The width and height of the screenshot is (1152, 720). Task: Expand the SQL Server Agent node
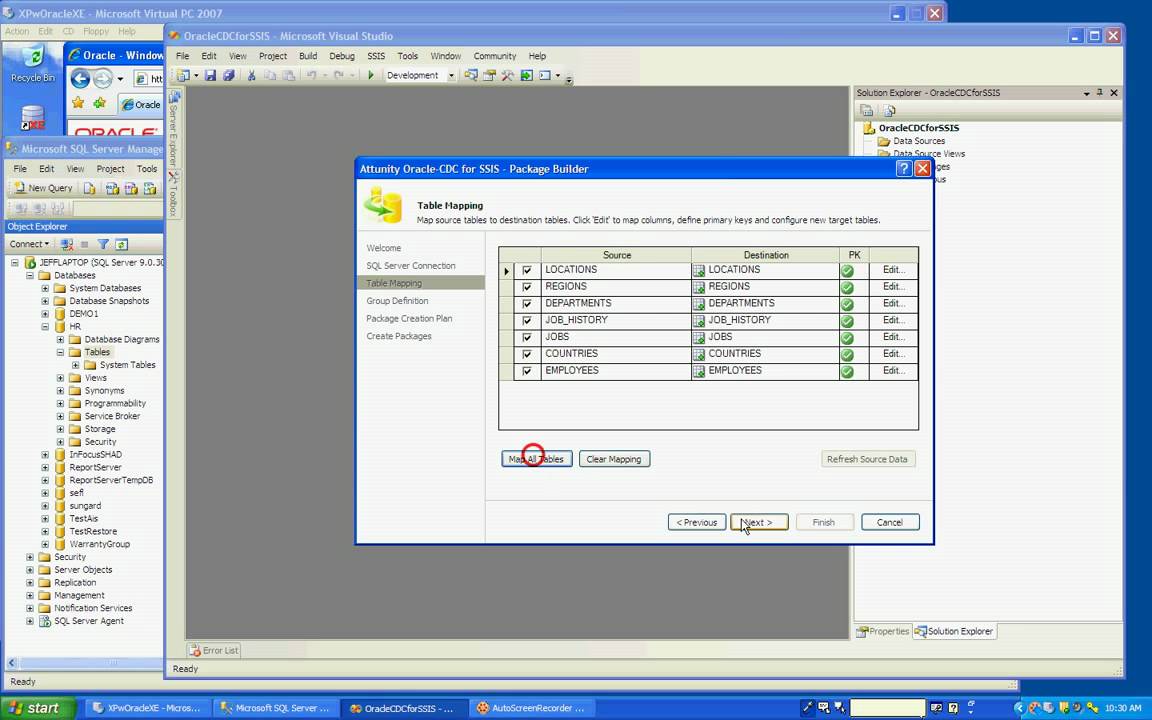click(x=29, y=622)
